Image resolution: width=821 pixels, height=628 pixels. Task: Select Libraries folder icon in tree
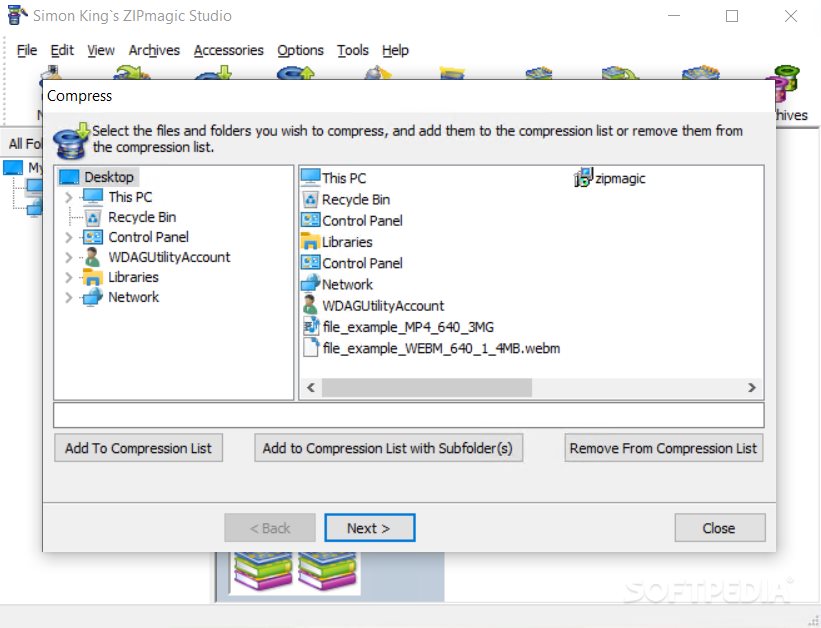[x=93, y=277]
